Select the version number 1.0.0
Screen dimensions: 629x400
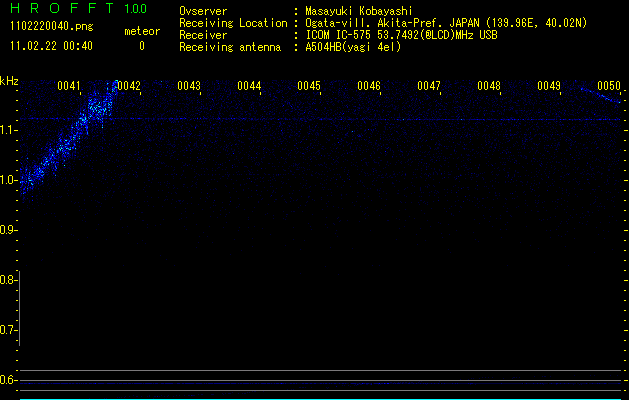pyautogui.click(x=136, y=9)
